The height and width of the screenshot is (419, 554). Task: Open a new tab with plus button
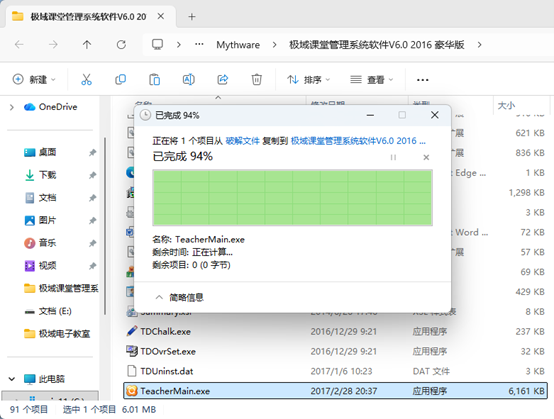point(191,17)
